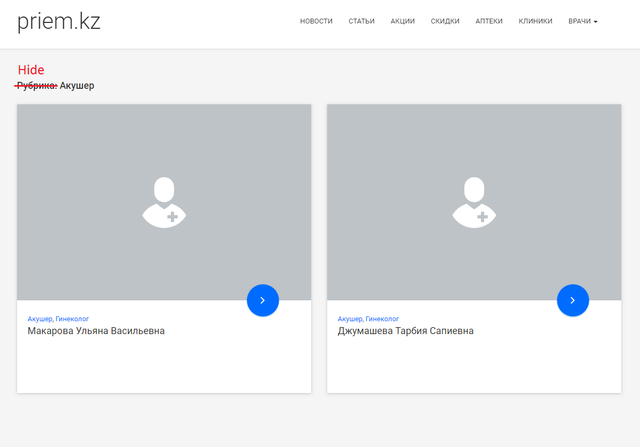Open the Новости menu item
The height and width of the screenshot is (447, 640).
pyautogui.click(x=316, y=21)
